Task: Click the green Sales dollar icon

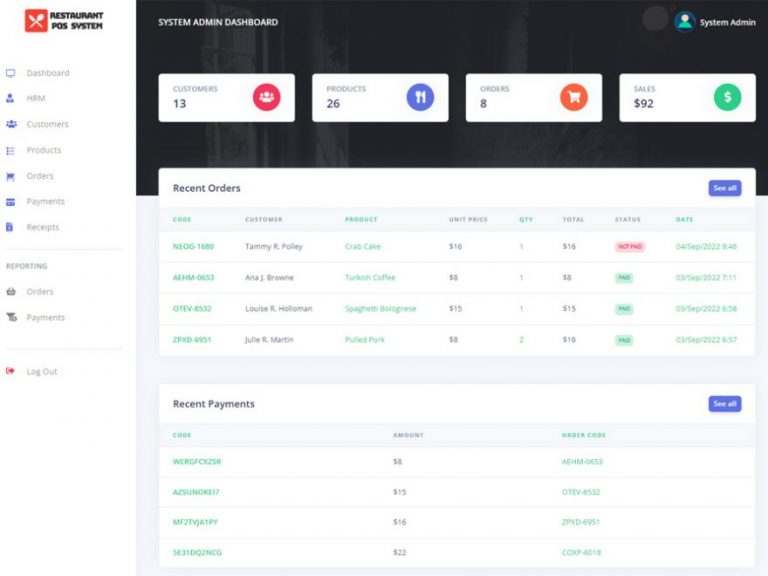Action: tap(727, 97)
